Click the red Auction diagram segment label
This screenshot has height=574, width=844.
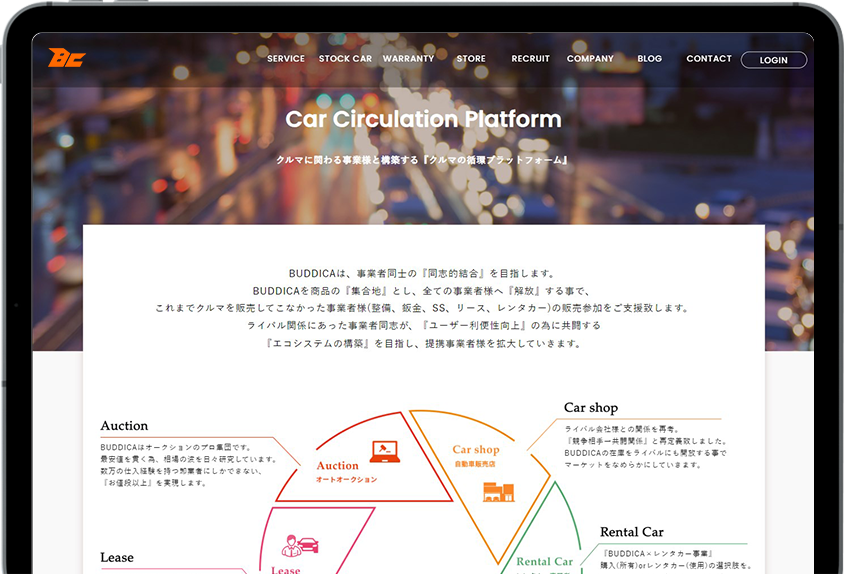tap(338, 466)
